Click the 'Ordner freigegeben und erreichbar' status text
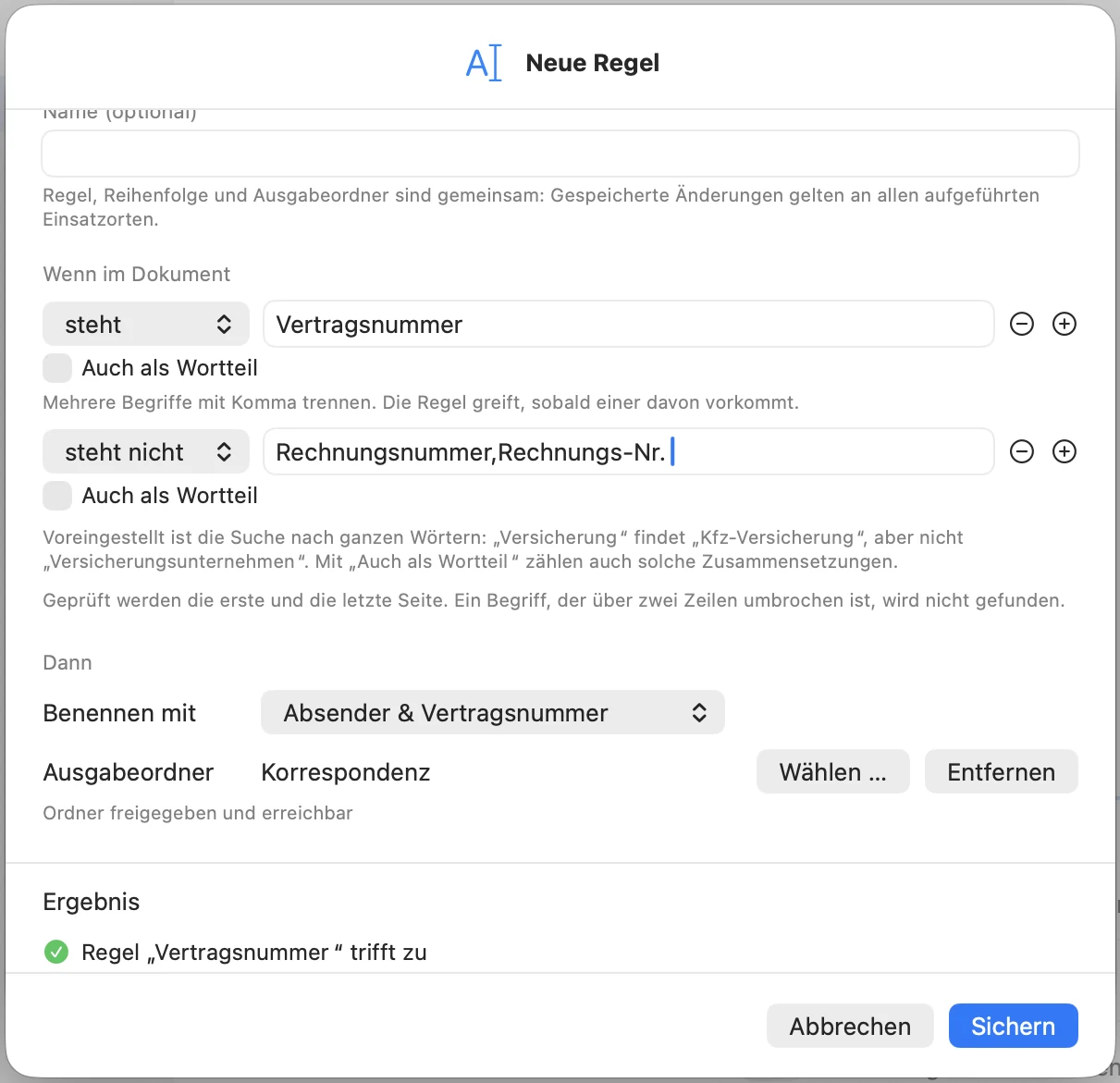 tap(198, 813)
